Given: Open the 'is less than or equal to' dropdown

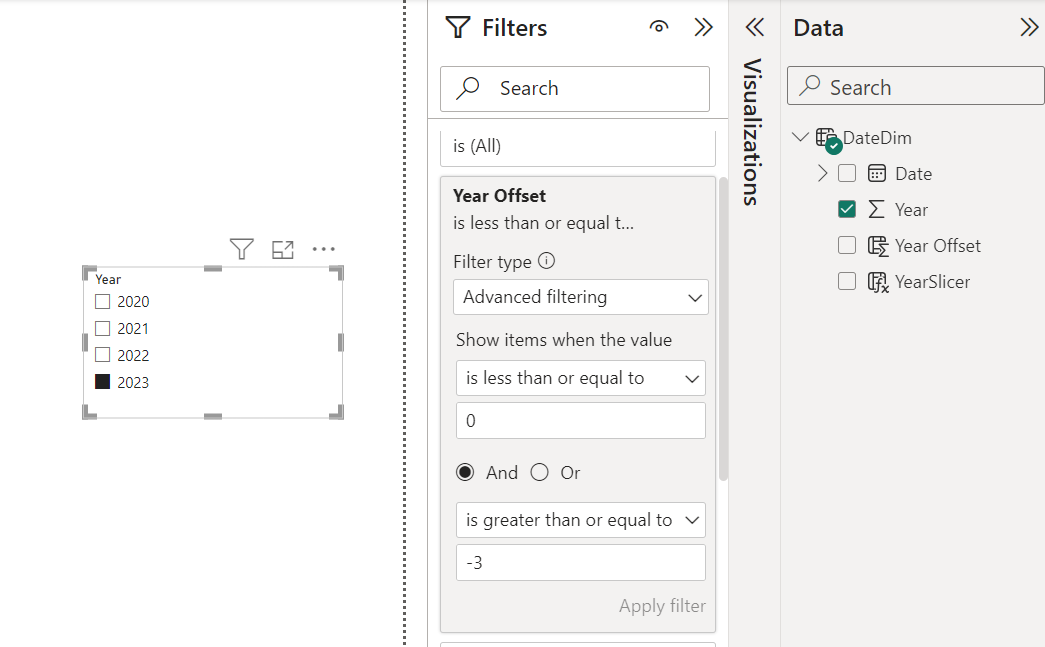Looking at the screenshot, I should [x=580, y=378].
